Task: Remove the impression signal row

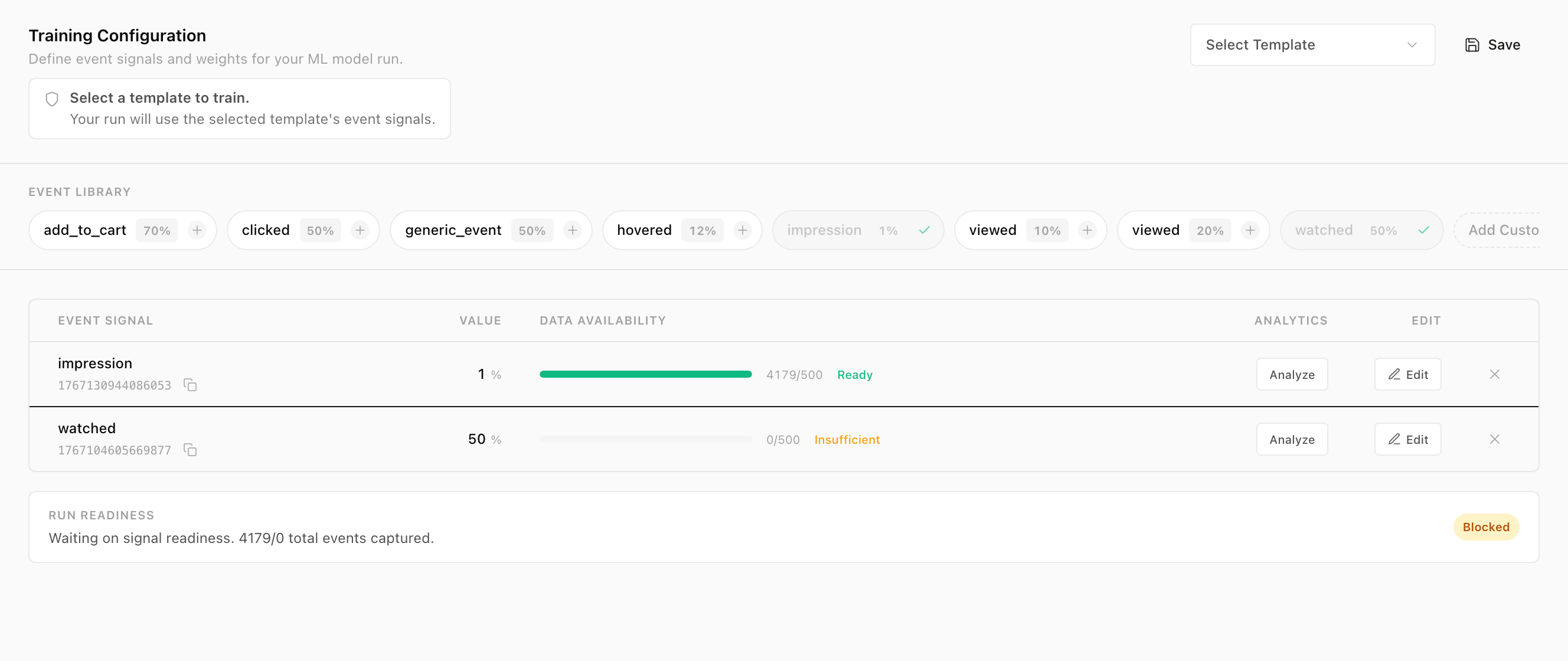Action: point(1494,375)
